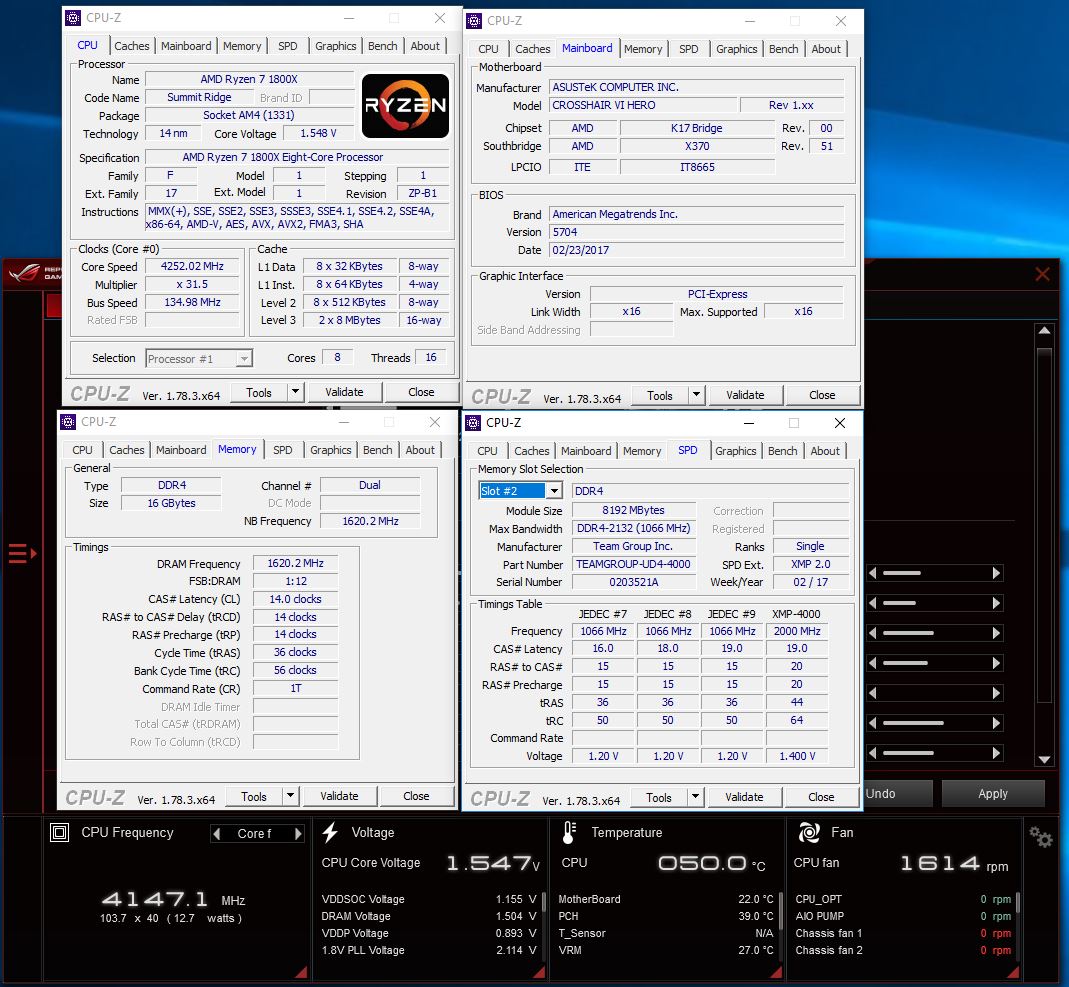1069x987 pixels.
Task: Click the Apply button in the ROG app
Action: pyautogui.click(x=993, y=793)
